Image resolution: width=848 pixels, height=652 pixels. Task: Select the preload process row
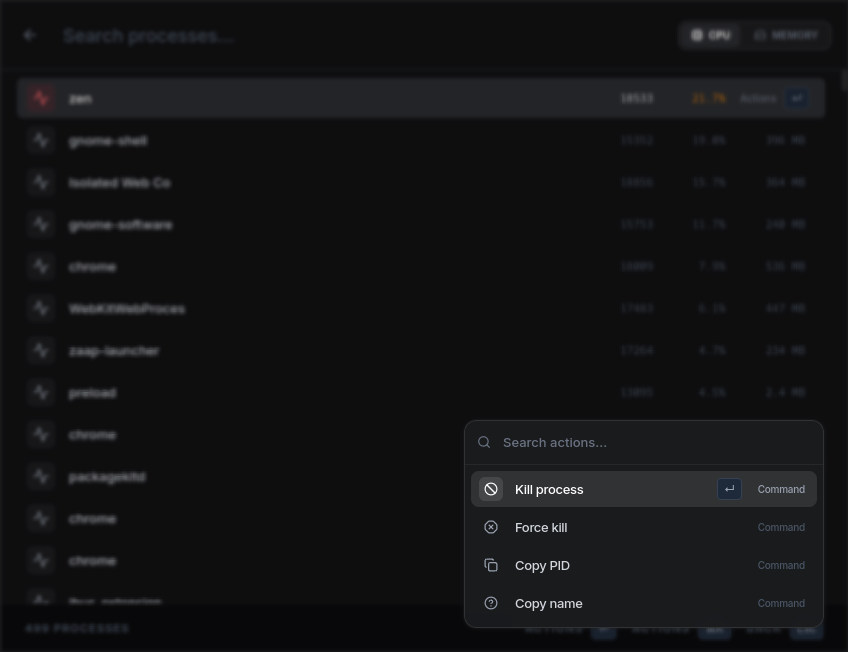tap(421, 392)
